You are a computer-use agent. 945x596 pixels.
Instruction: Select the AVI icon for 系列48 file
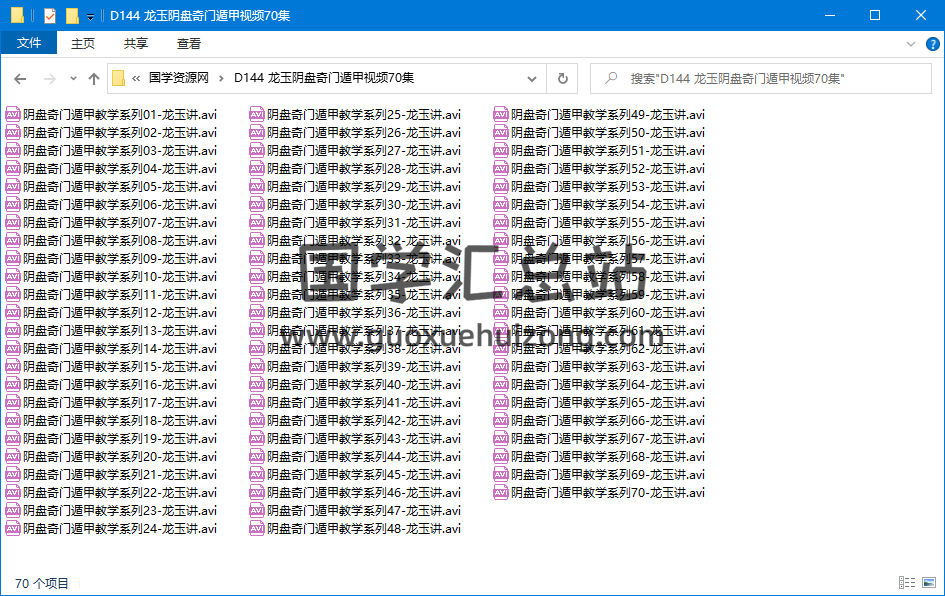[x=257, y=529]
